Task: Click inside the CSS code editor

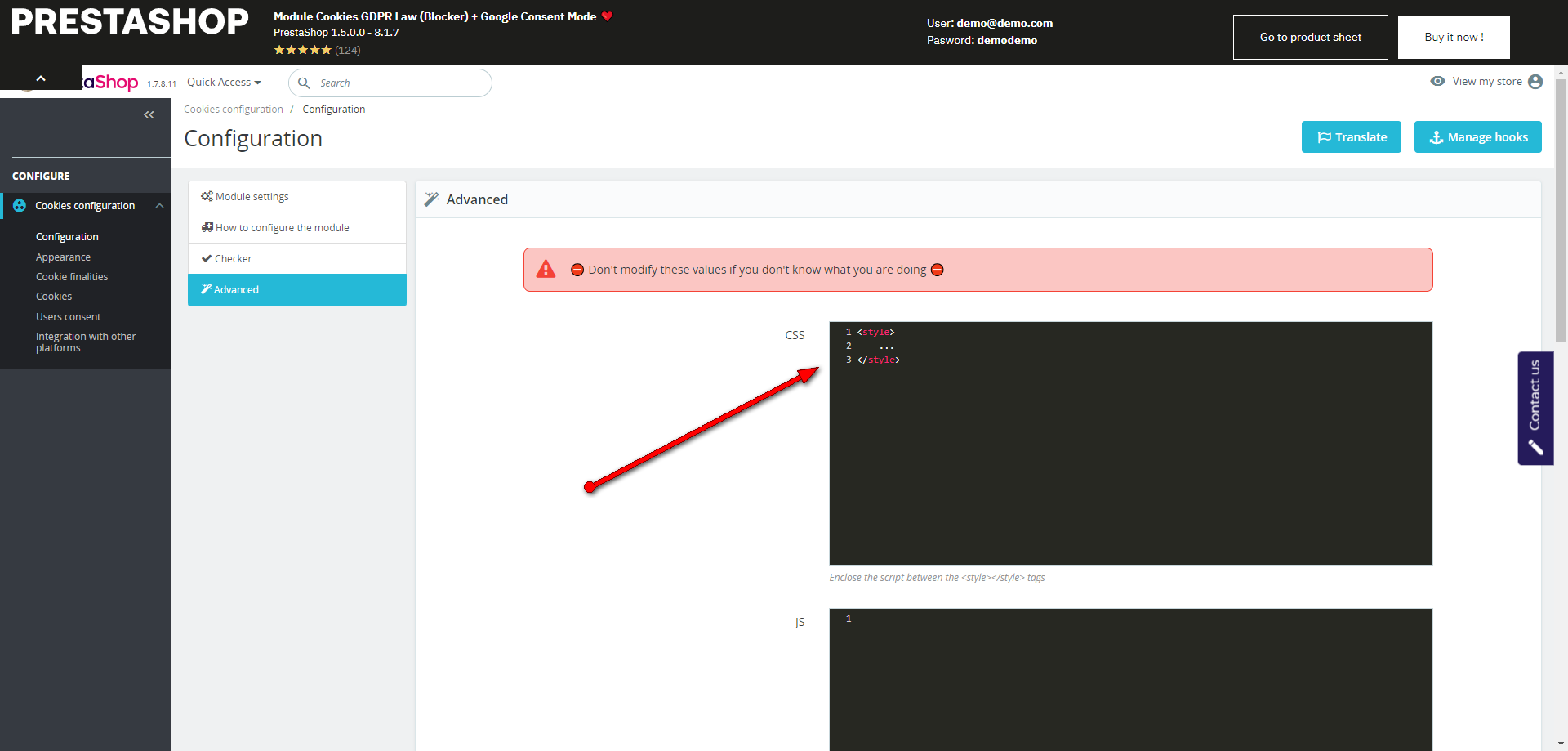Action: tap(1131, 444)
